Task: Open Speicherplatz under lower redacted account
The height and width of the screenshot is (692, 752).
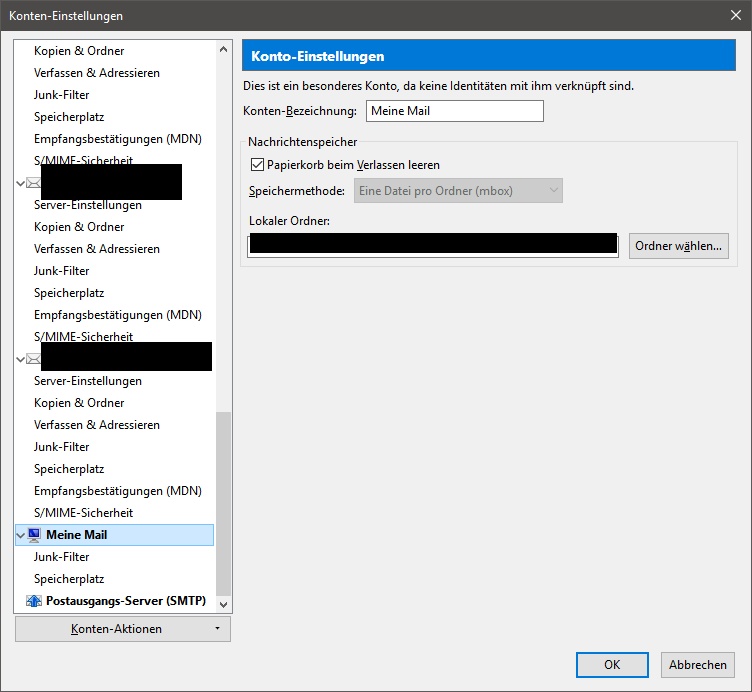Action: [69, 469]
